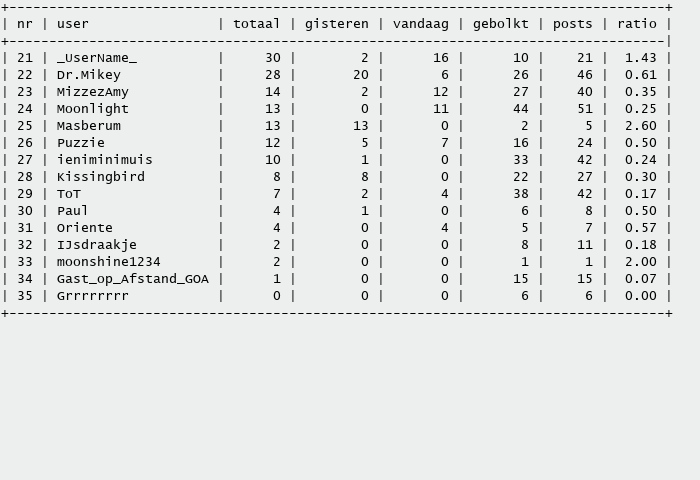Click the ratio value 2.60 for Masberum
Viewport: 700px width, 480px height.
click(640, 126)
